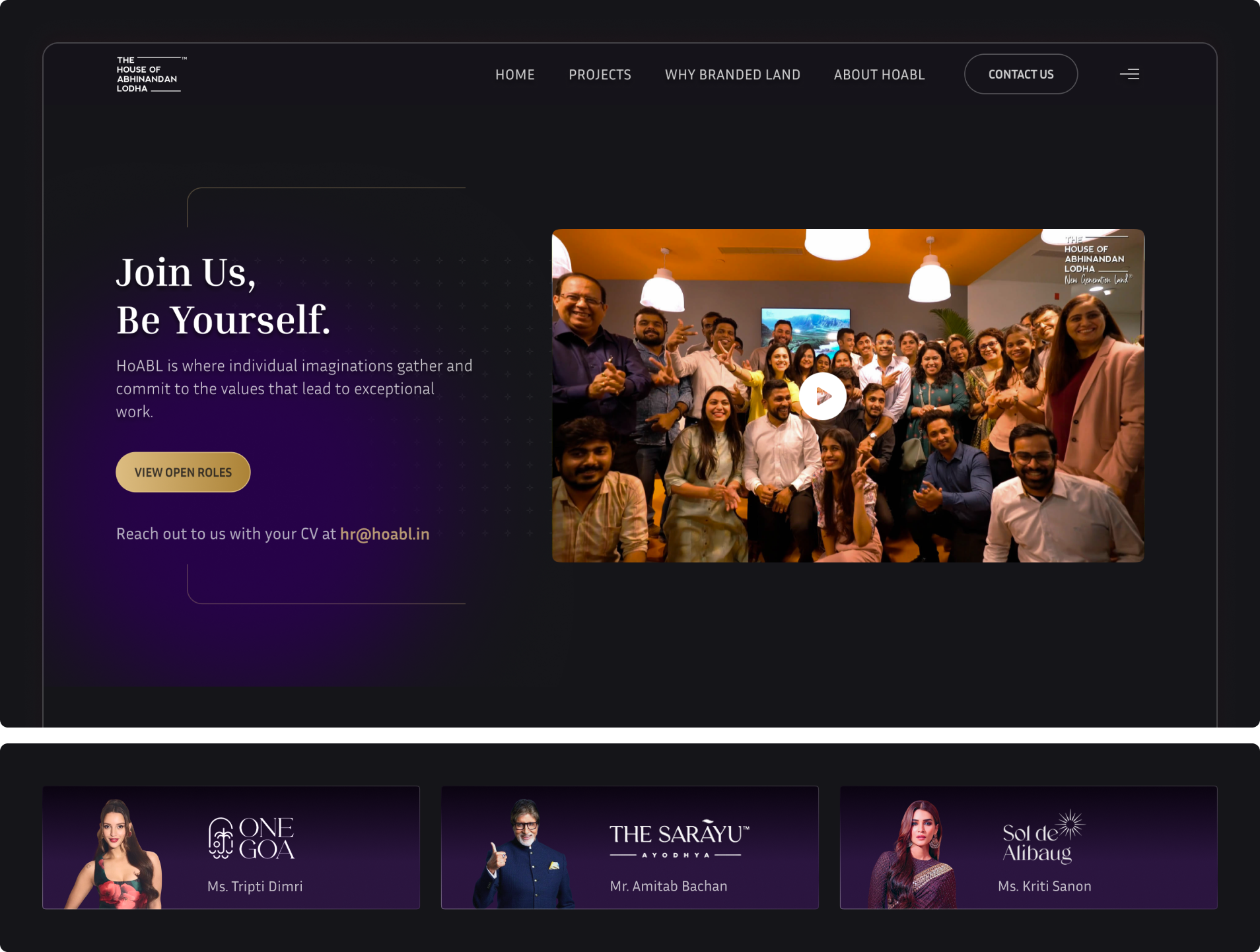1260x952 pixels.
Task: Click the View Open Roles button
Action: [183, 472]
